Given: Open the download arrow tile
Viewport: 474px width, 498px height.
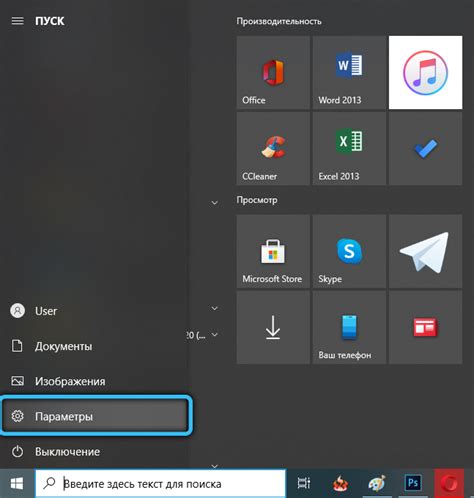Looking at the screenshot, I should pyautogui.click(x=273, y=327).
